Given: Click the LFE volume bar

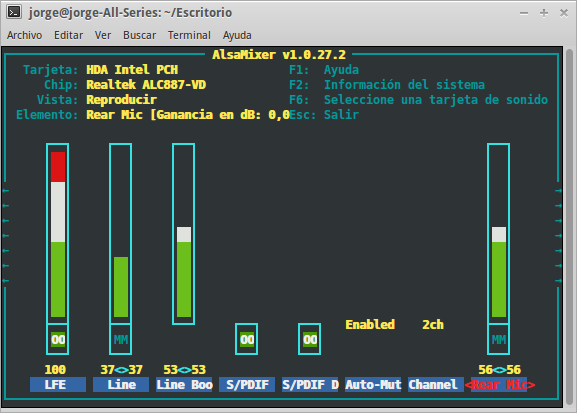Looking at the screenshot, I should point(58,234).
